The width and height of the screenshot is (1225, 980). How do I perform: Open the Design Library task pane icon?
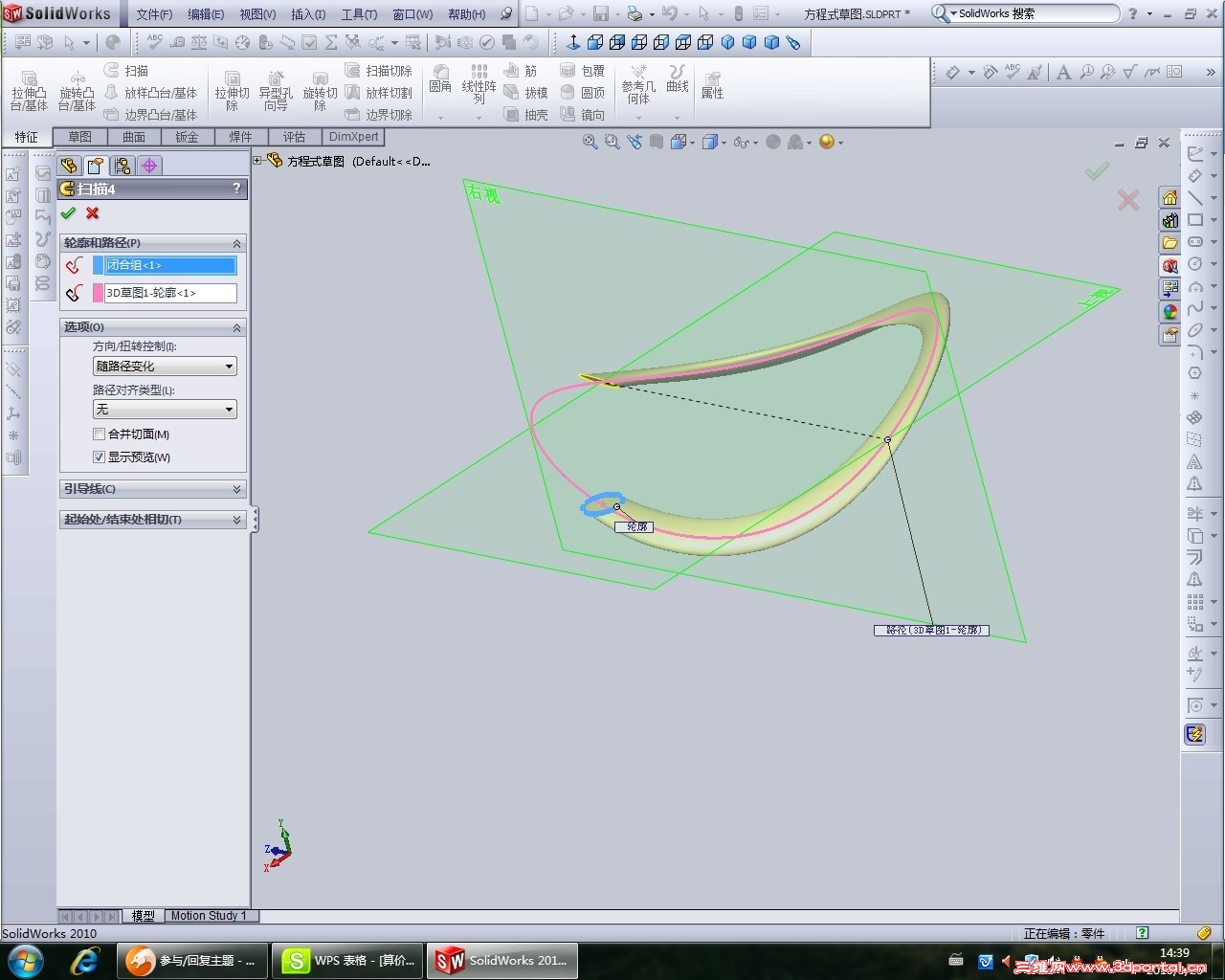click(x=1169, y=220)
